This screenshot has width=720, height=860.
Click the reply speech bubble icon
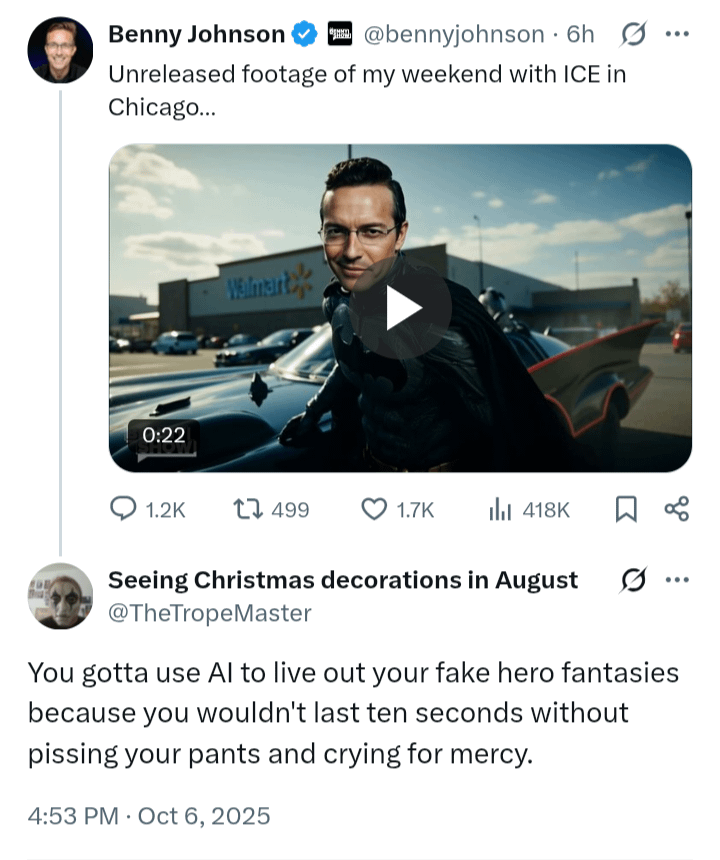123,510
